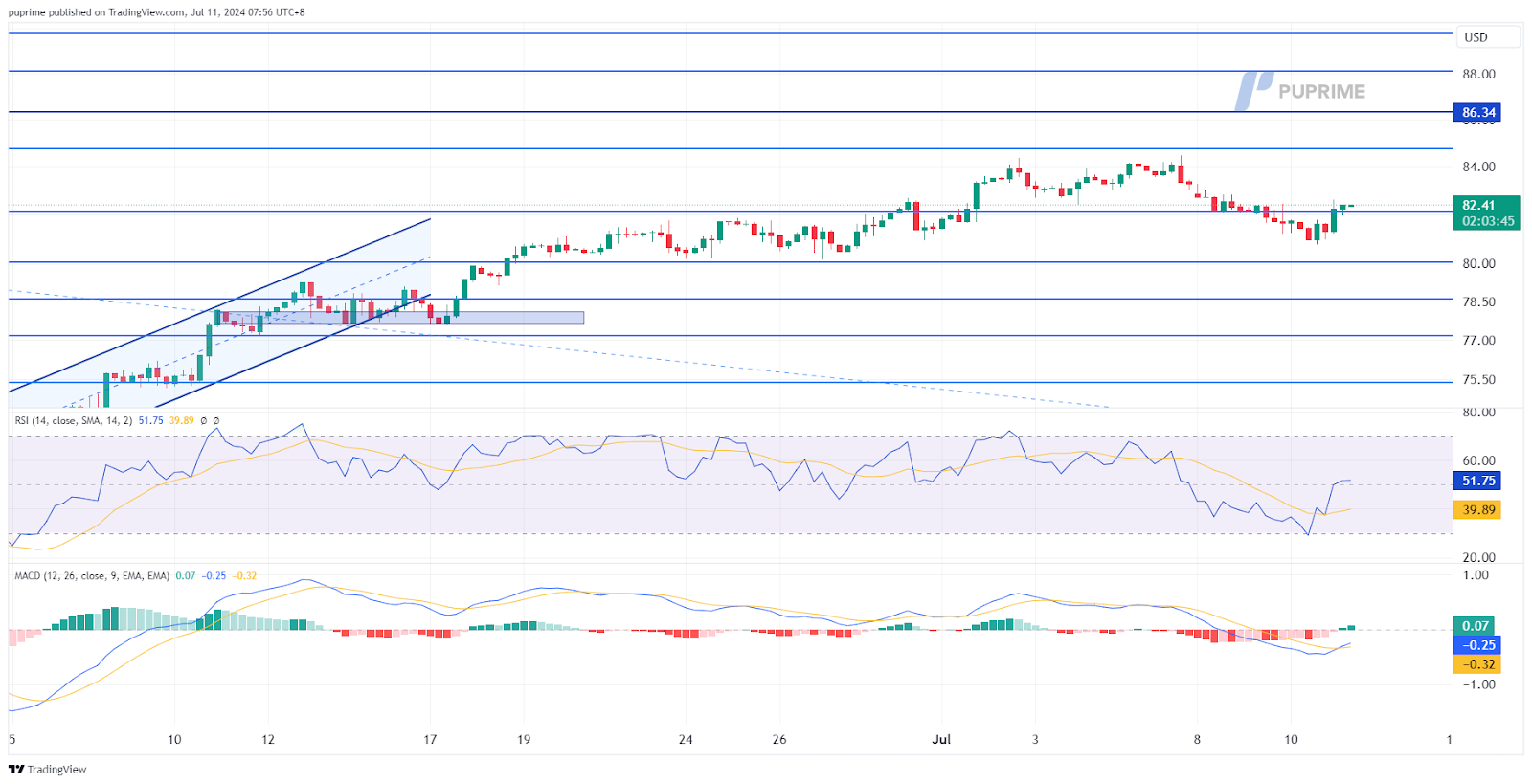Click the RSI average label 39.89

pyautogui.click(x=1477, y=510)
